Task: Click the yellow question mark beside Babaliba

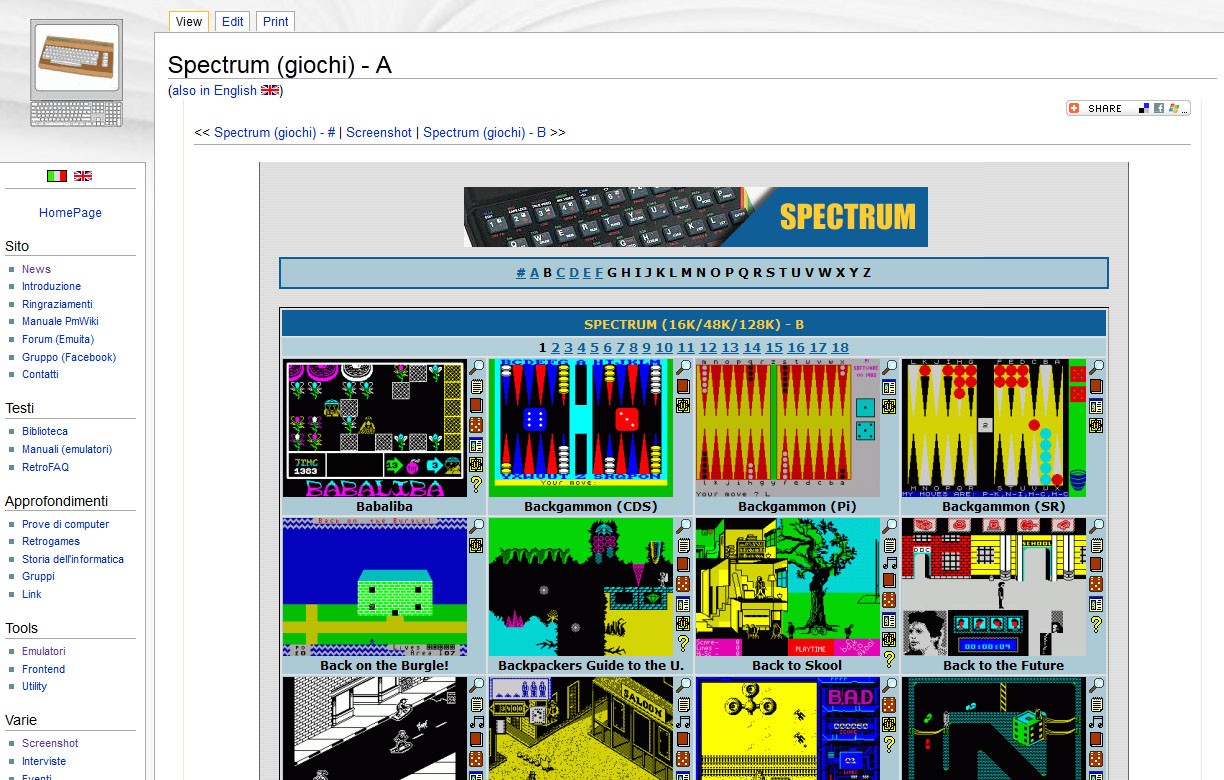Action: [476, 484]
